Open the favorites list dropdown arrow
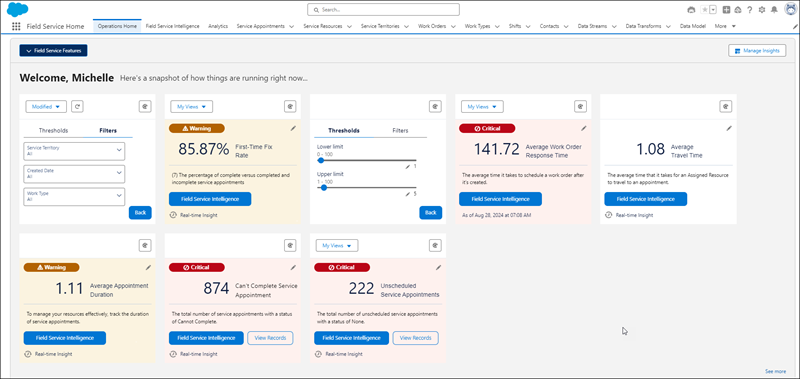The width and height of the screenshot is (800, 379). [713, 10]
